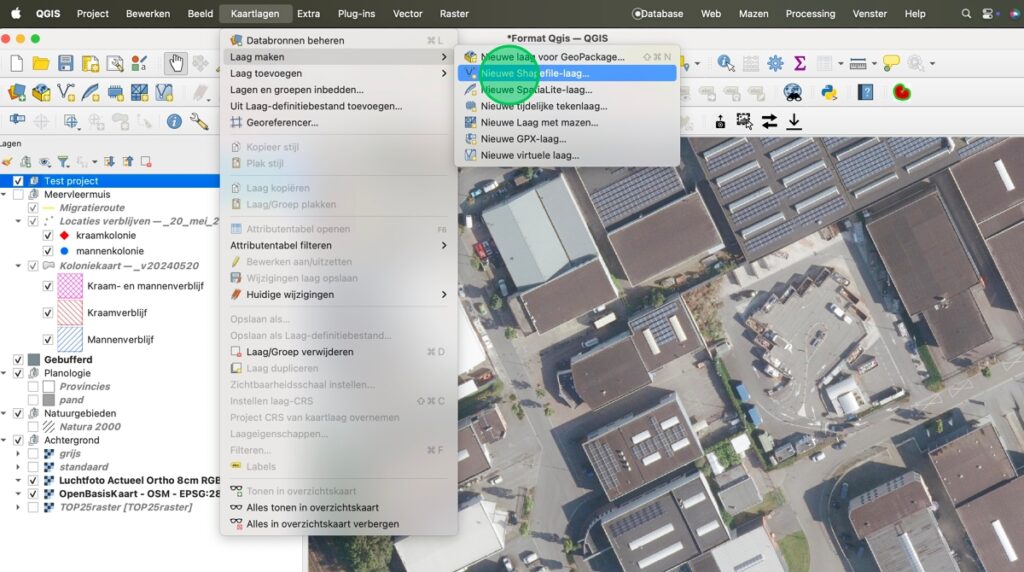Select the Pan Map hand tool

click(x=176, y=63)
